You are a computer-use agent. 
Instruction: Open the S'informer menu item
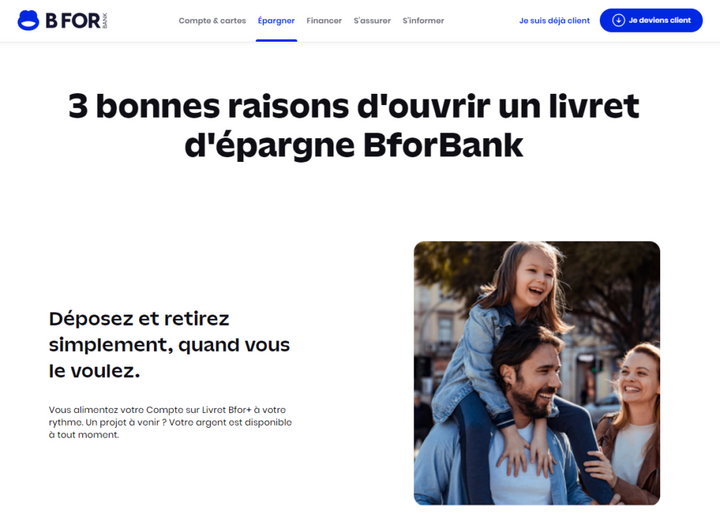pyautogui.click(x=423, y=21)
